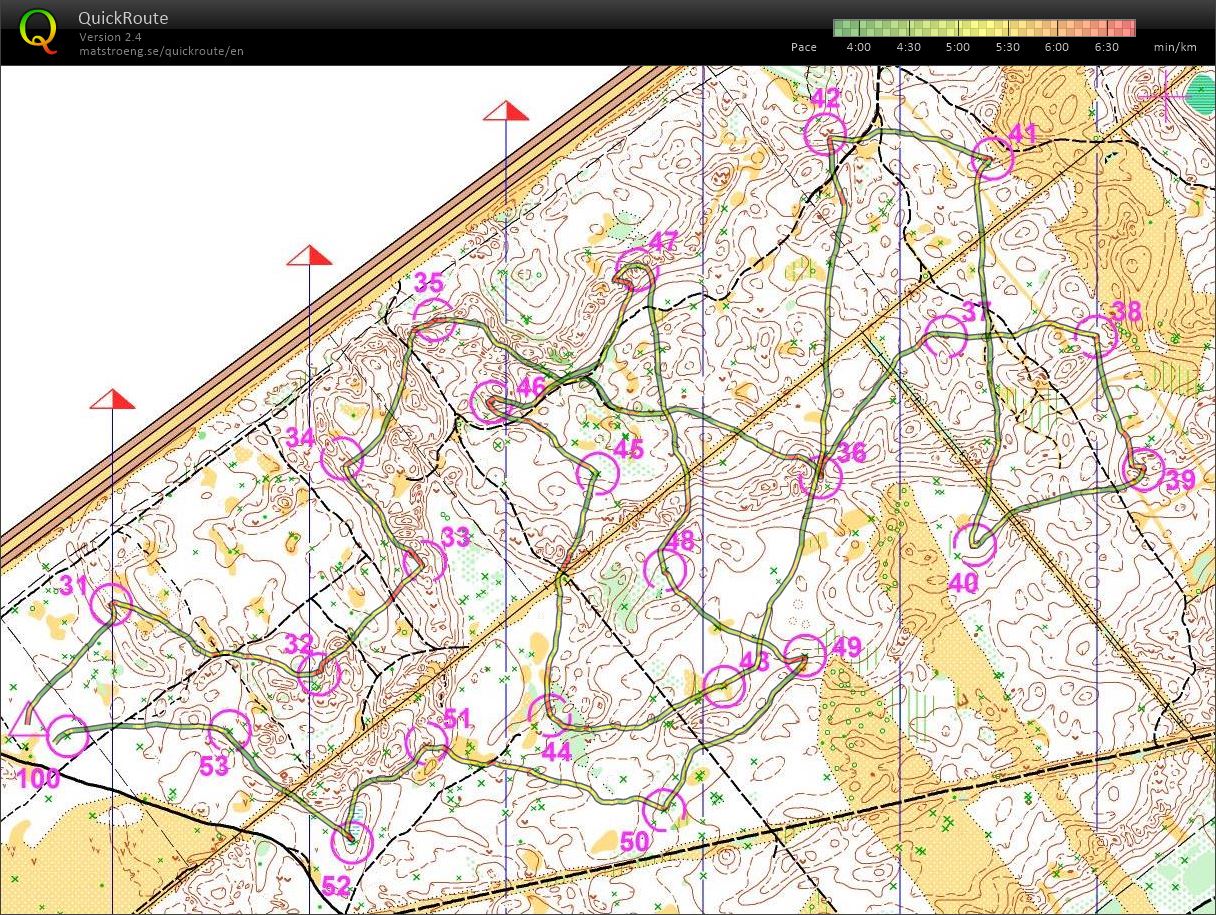
Task: Select control circle 36
Action: click(820, 476)
